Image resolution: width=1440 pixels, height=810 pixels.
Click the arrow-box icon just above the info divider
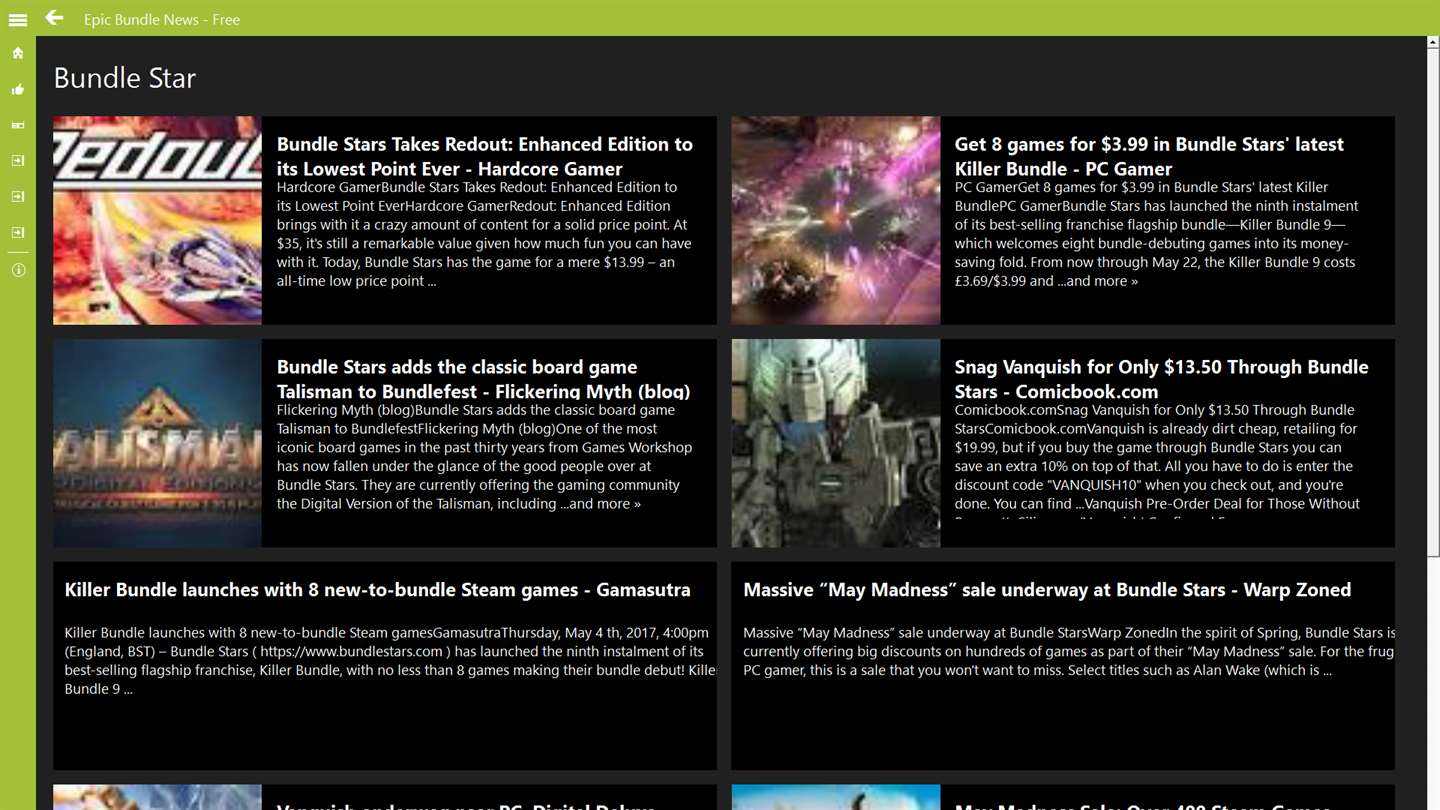coord(18,232)
